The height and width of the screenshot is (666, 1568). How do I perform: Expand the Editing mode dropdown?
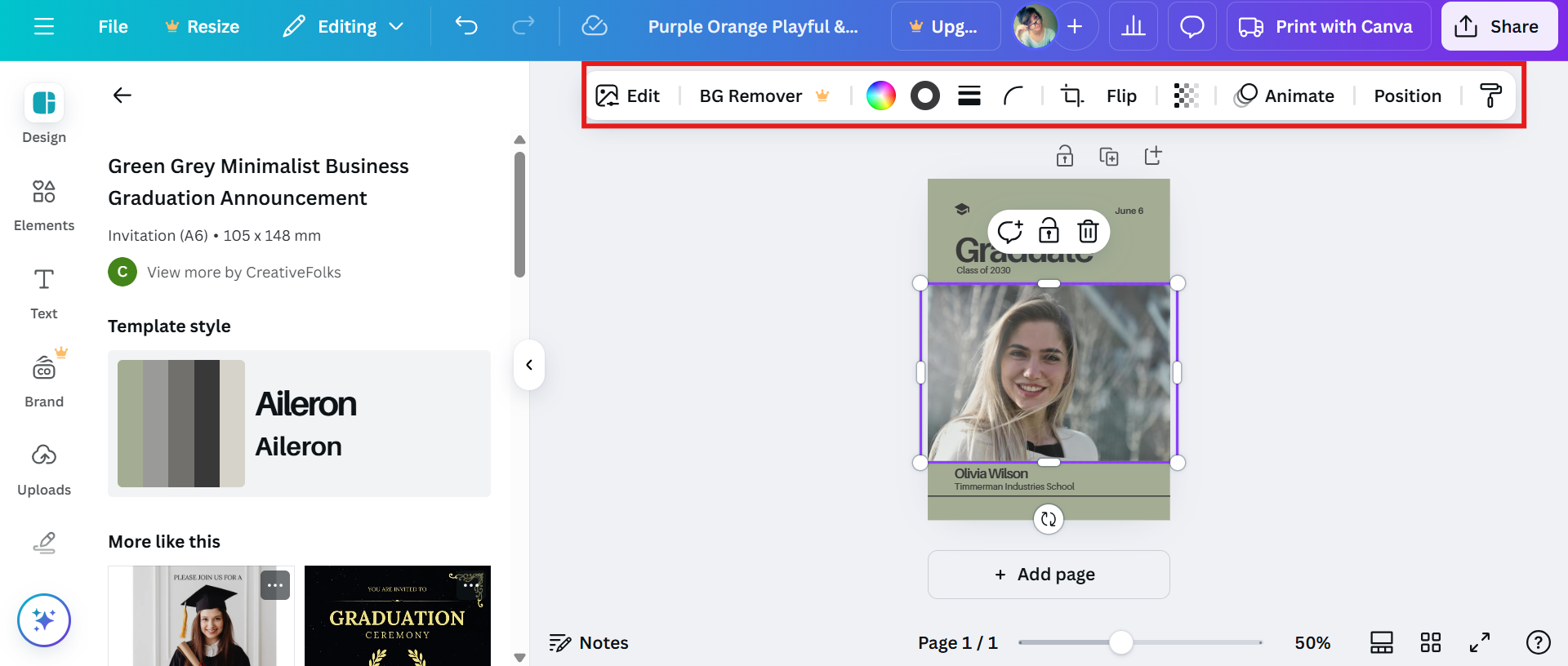(x=343, y=27)
